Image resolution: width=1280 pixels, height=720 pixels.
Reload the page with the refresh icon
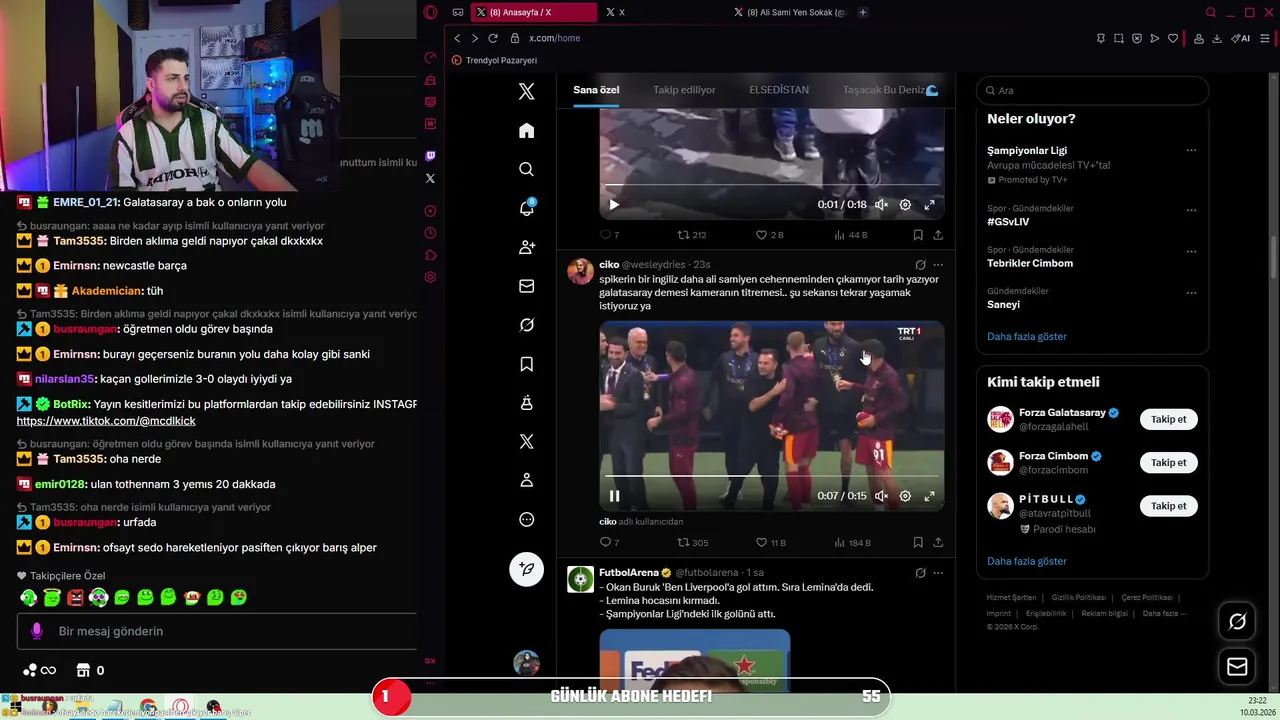click(x=493, y=38)
